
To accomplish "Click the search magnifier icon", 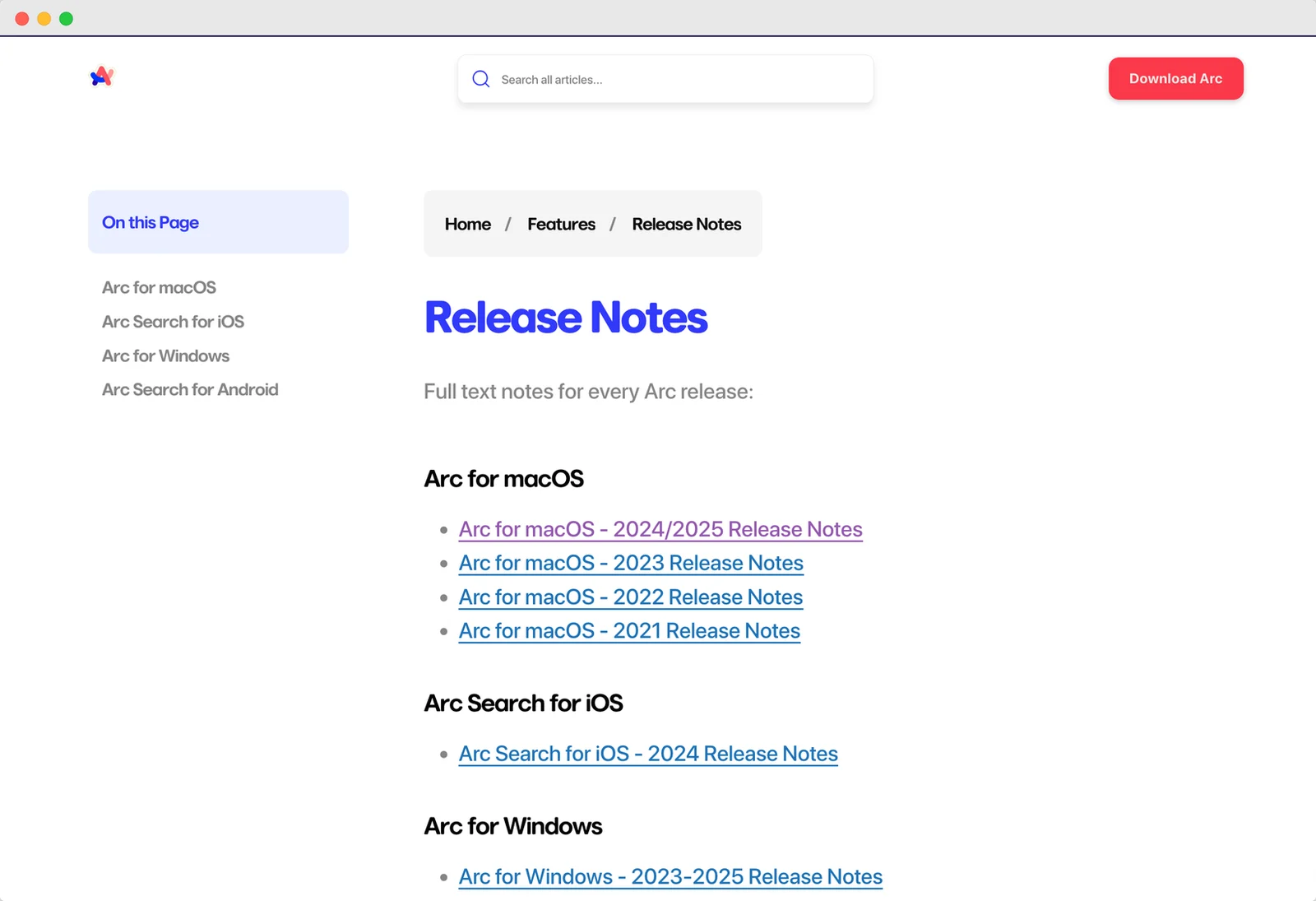I will tap(481, 79).
